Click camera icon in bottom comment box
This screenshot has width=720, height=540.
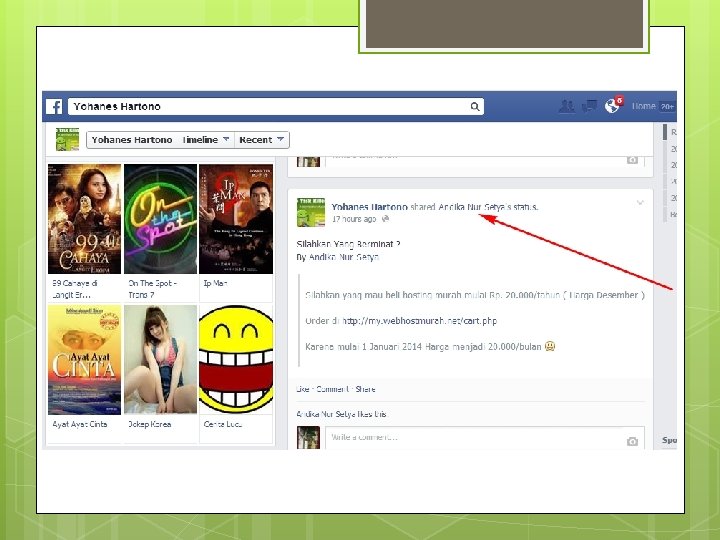tap(632, 441)
